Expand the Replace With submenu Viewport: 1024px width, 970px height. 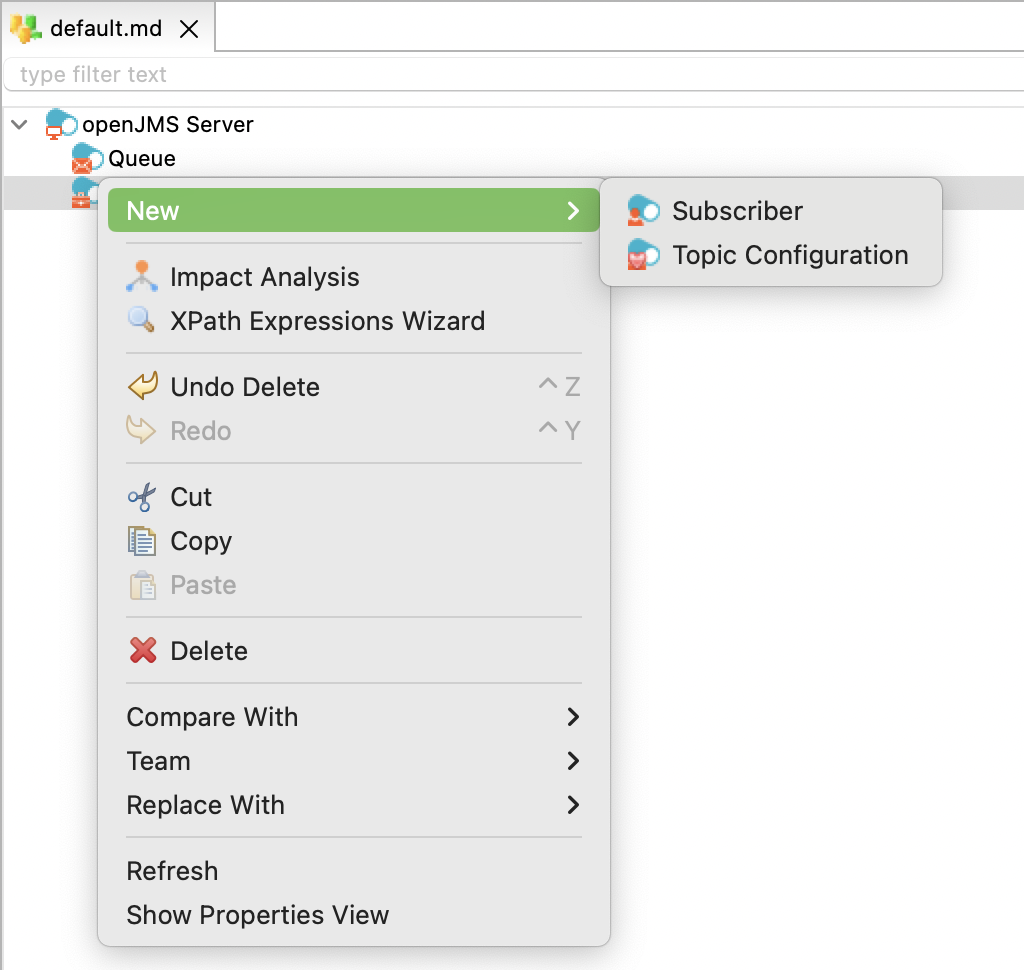click(x=573, y=805)
